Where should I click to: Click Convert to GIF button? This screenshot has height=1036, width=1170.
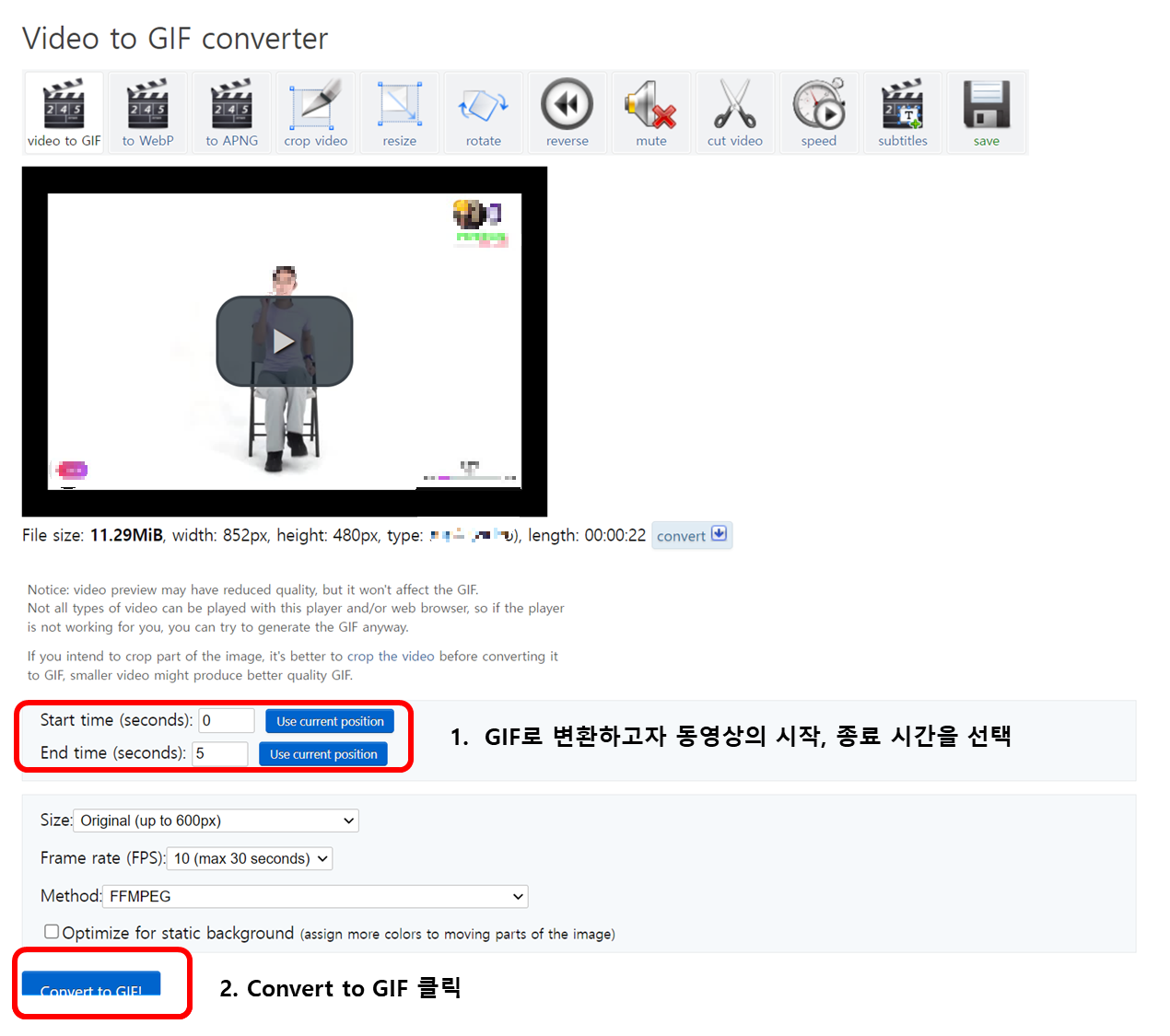pyautogui.click(x=91, y=987)
